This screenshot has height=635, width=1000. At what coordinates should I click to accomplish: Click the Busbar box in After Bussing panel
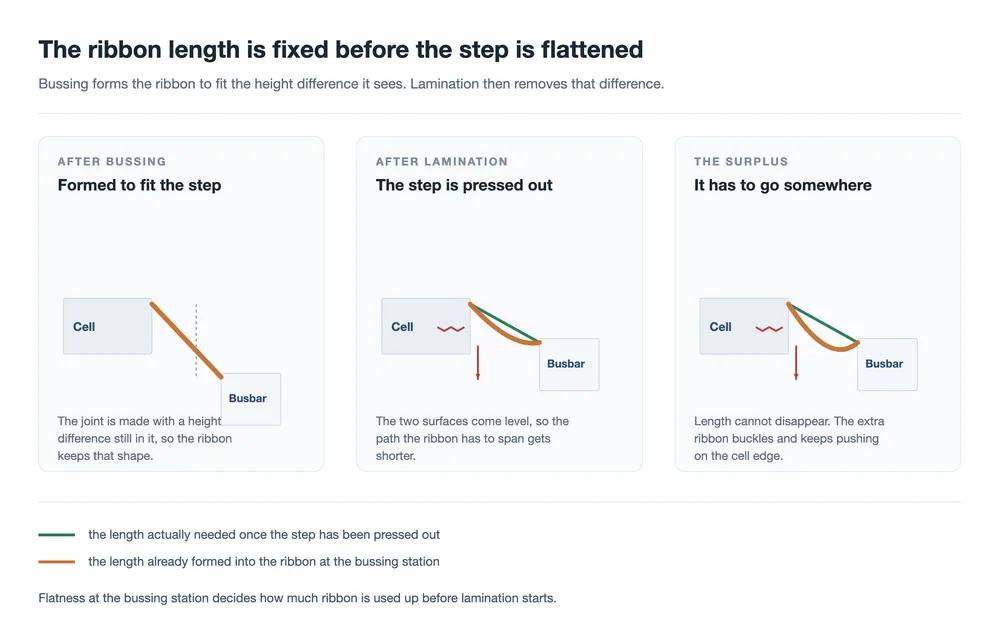pyautogui.click(x=251, y=399)
